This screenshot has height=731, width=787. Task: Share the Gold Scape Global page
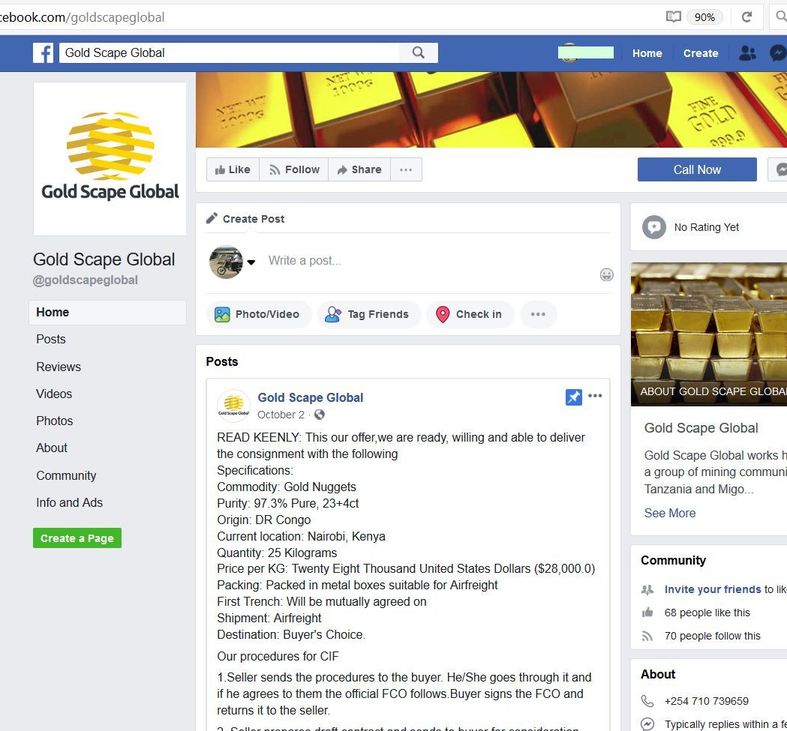tap(359, 170)
